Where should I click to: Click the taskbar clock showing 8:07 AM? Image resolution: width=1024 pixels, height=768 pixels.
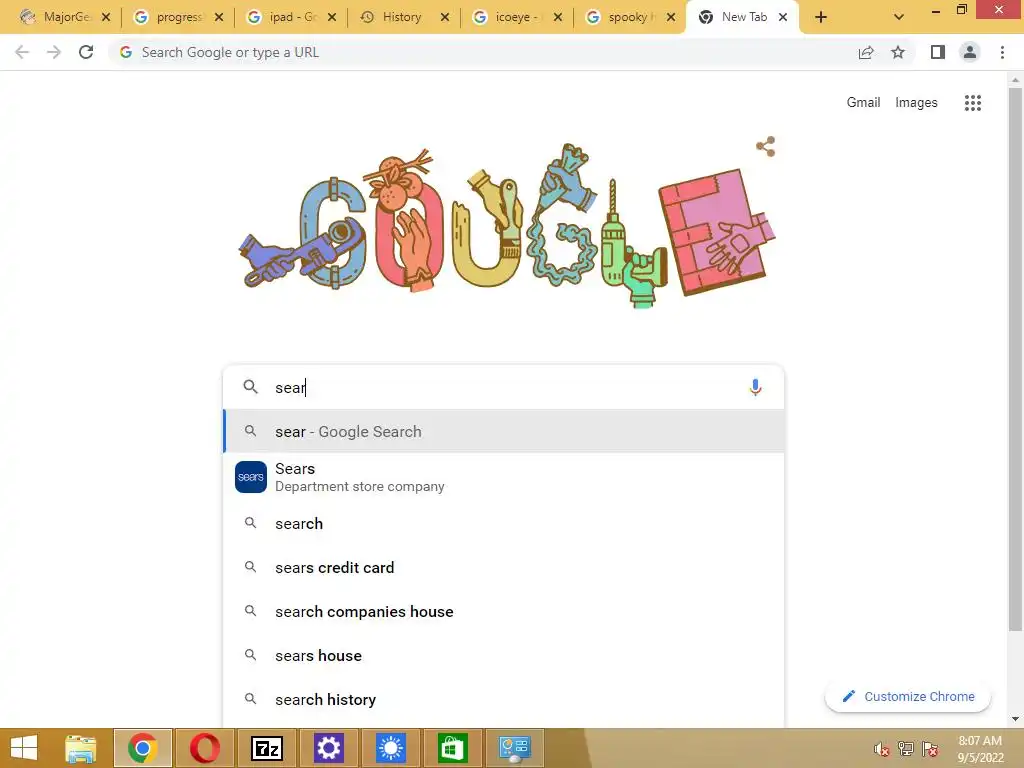pyautogui.click(x=980, y=749)
